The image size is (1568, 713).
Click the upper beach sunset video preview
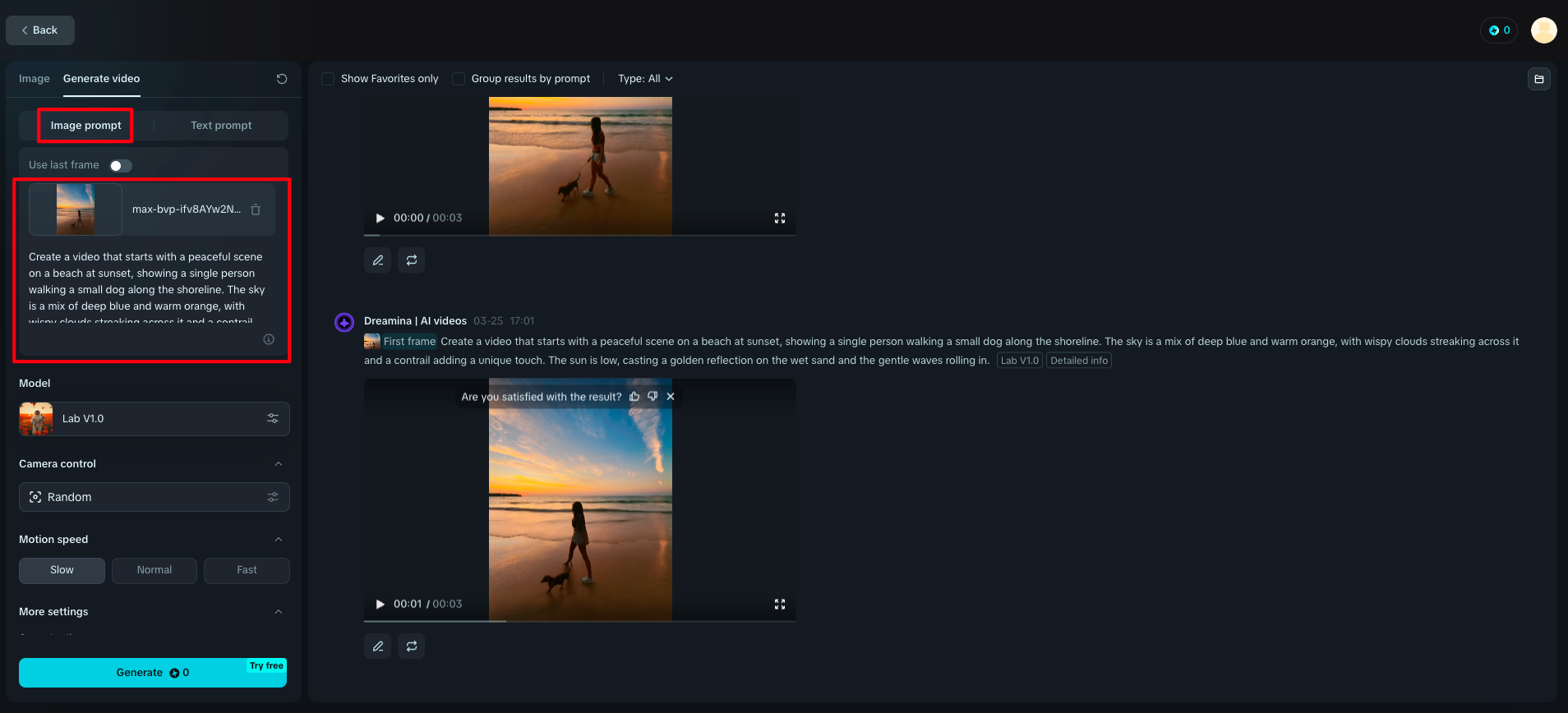(x=580, y=166)
